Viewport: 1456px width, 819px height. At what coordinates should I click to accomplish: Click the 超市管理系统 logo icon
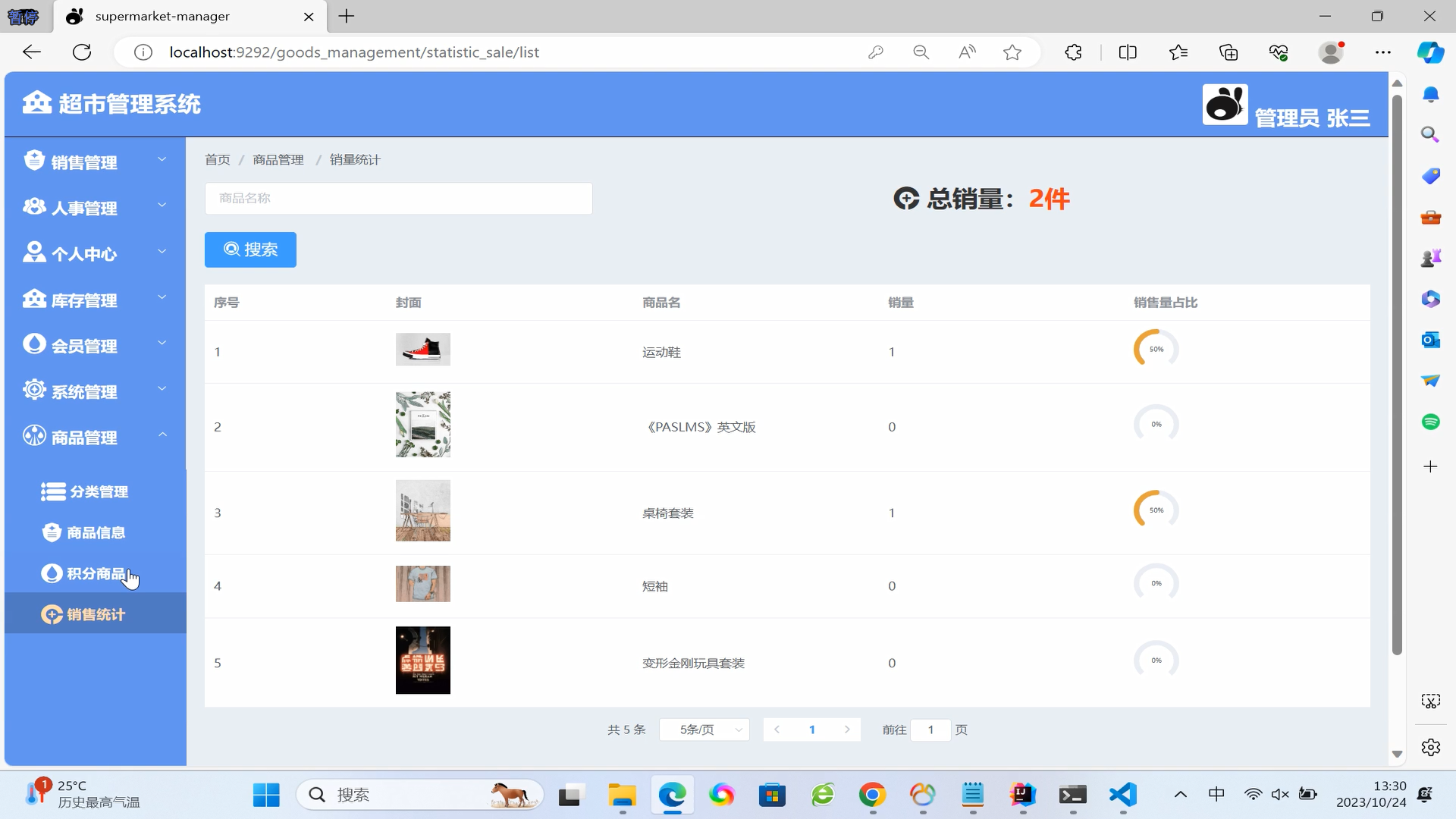pyautogui.click(x=36, y=102)
